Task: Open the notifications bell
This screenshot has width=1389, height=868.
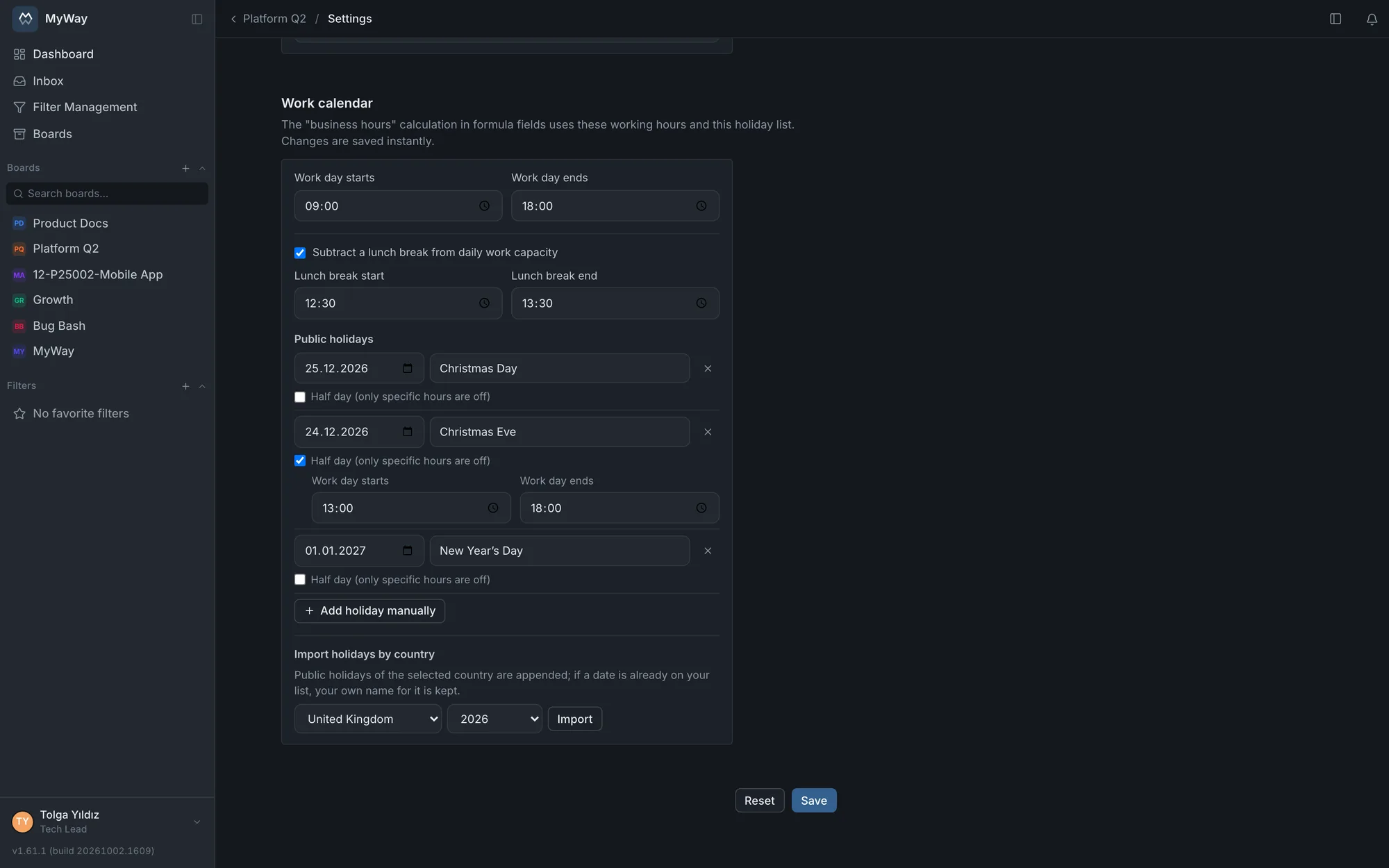Action: 1372,19
